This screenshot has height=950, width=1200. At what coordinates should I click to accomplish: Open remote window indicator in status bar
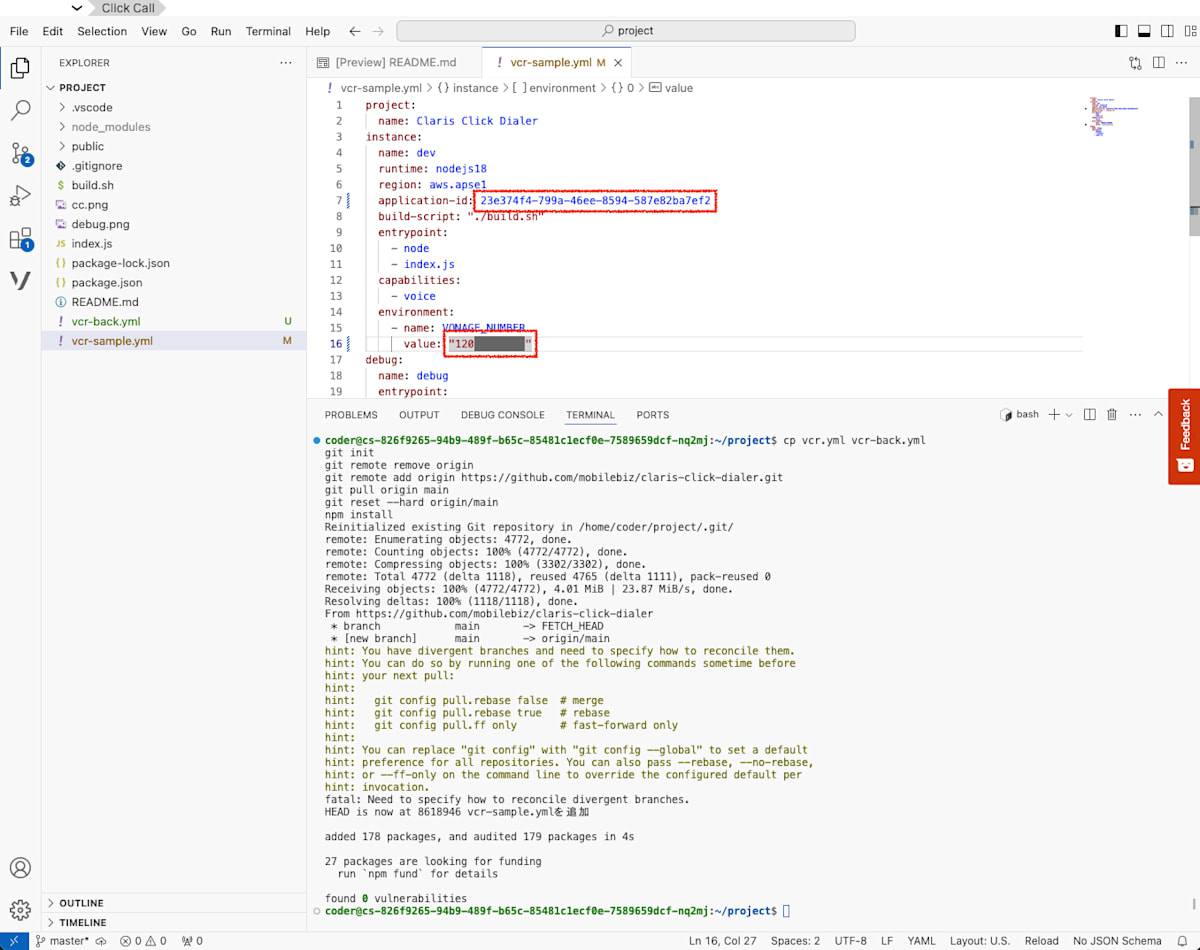[x=13, y=941]
